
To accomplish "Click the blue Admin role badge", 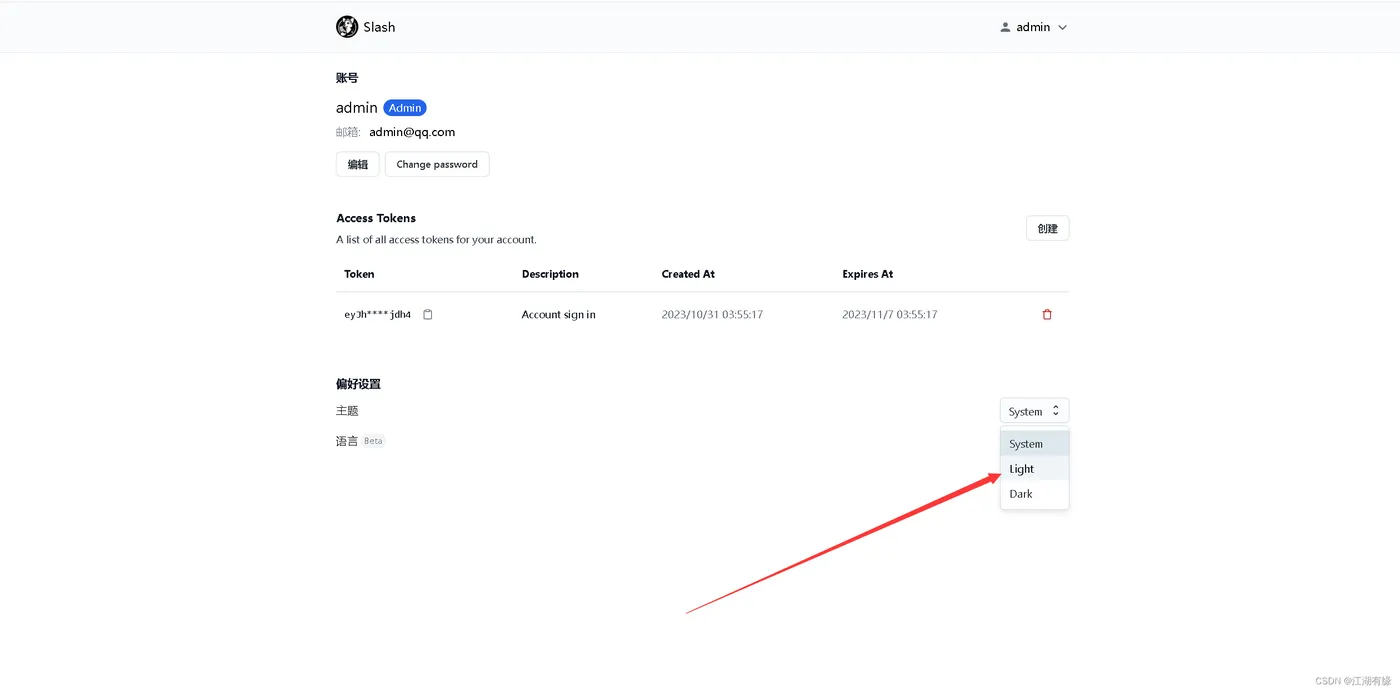I will 405,108.
